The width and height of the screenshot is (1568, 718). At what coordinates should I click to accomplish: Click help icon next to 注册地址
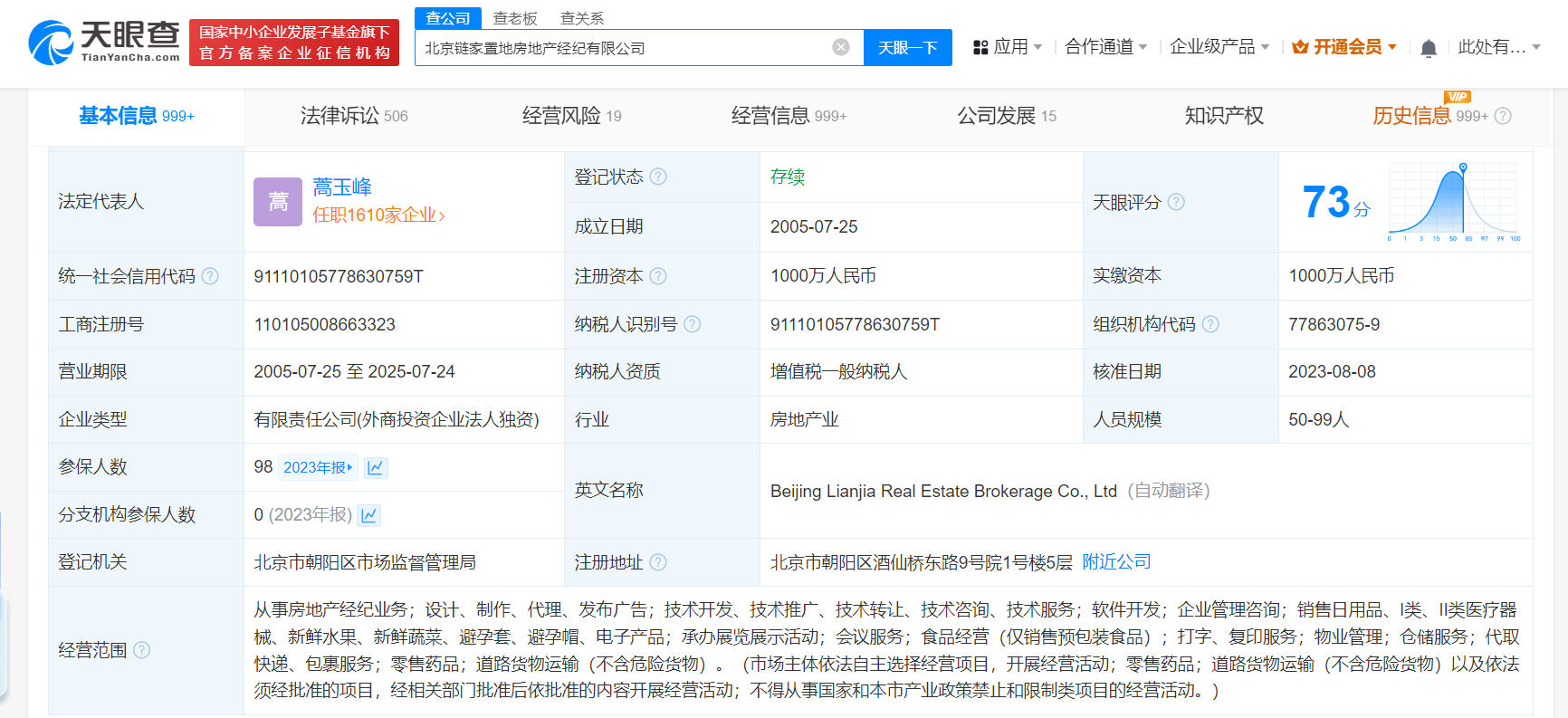tap(658, 562)
